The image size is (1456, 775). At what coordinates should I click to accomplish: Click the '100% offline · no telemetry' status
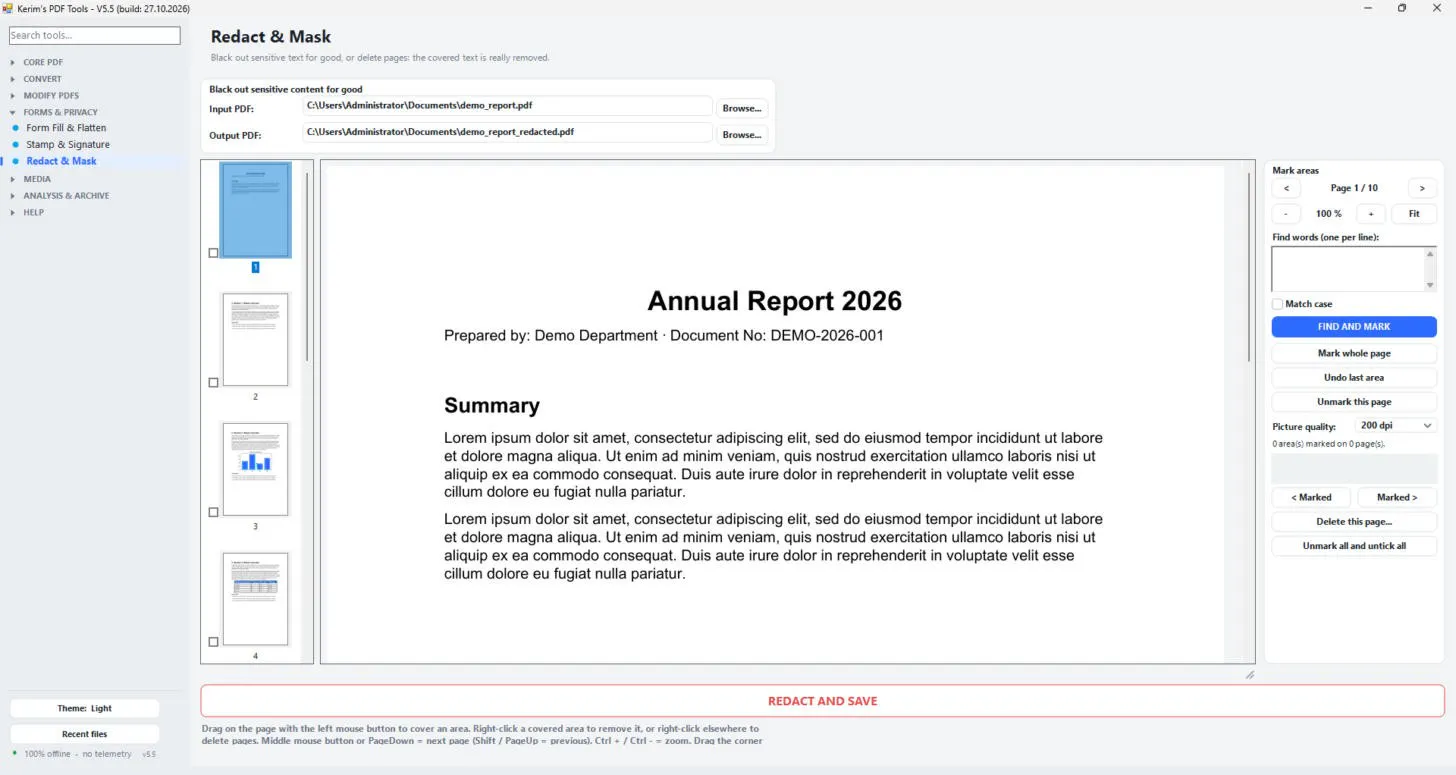click(78, 754)
